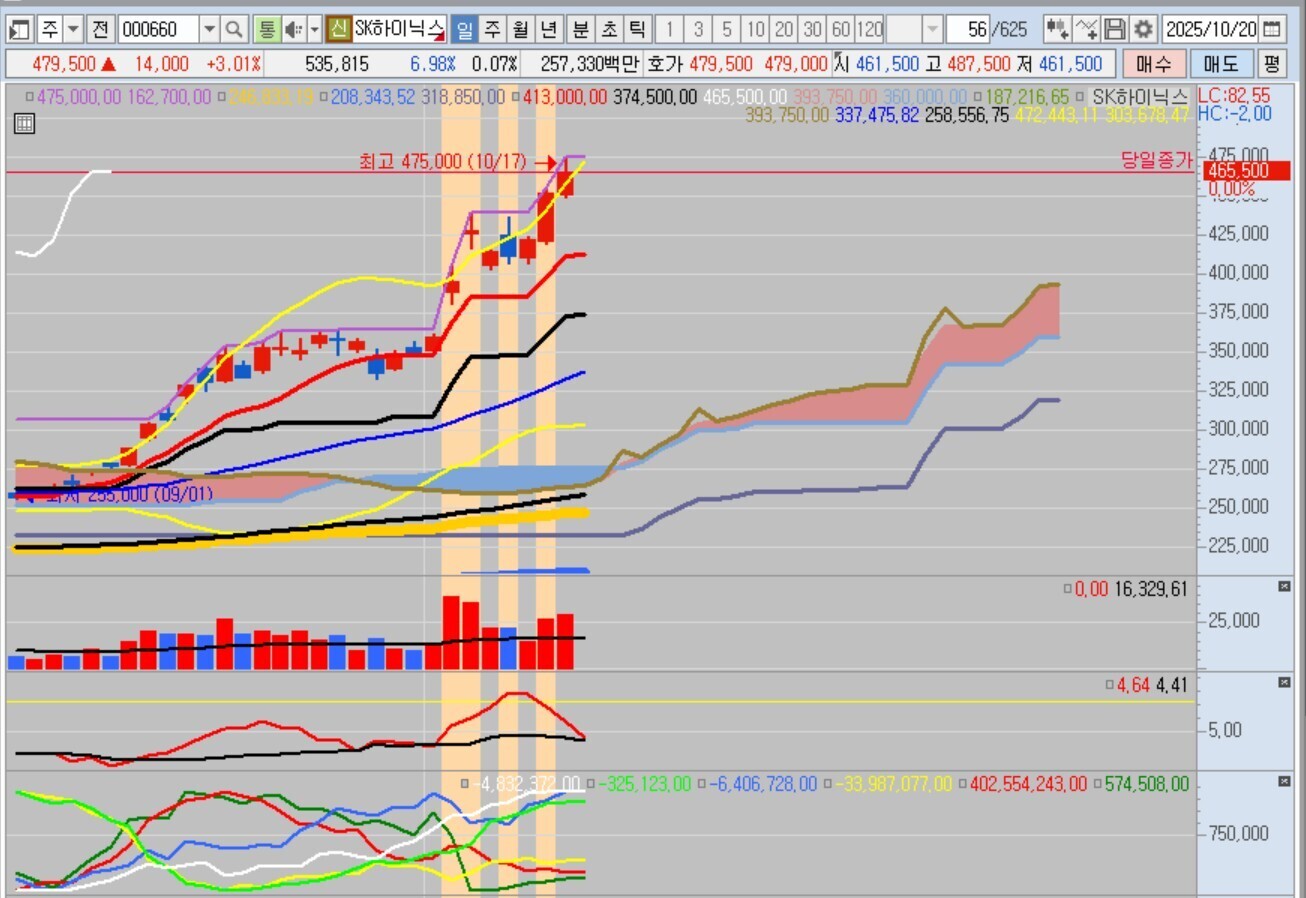The width and height of the screenshot is (1306, 898).
Task: Click the candle count field showing 56
Action: click(x=970, y=29)
